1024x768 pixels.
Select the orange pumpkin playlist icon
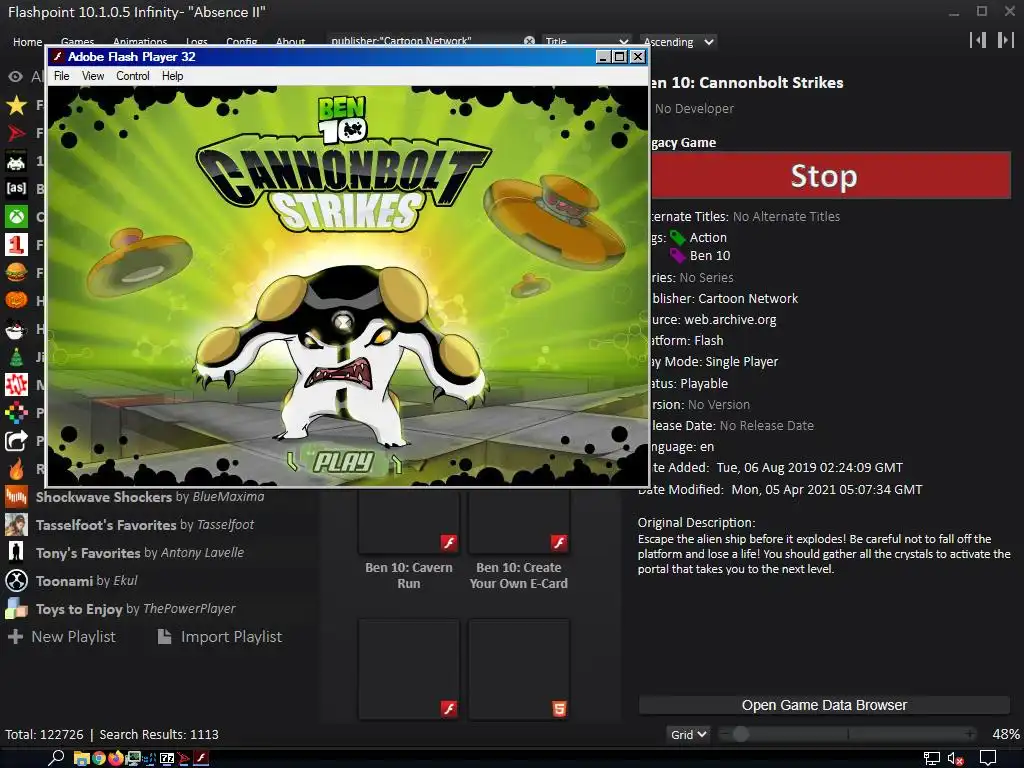(16, 300)
